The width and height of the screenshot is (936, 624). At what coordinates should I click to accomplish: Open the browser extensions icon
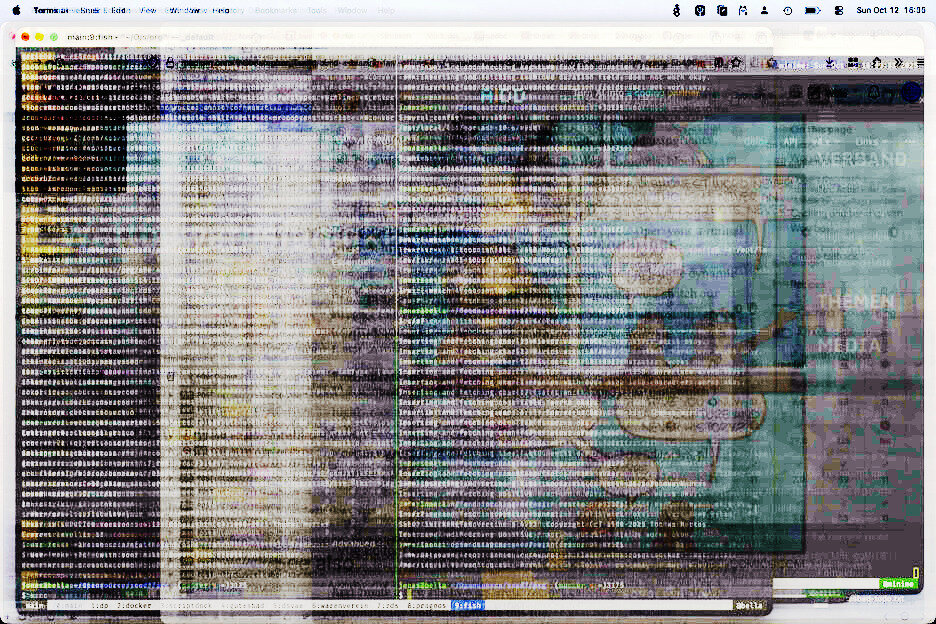(852, 62)
